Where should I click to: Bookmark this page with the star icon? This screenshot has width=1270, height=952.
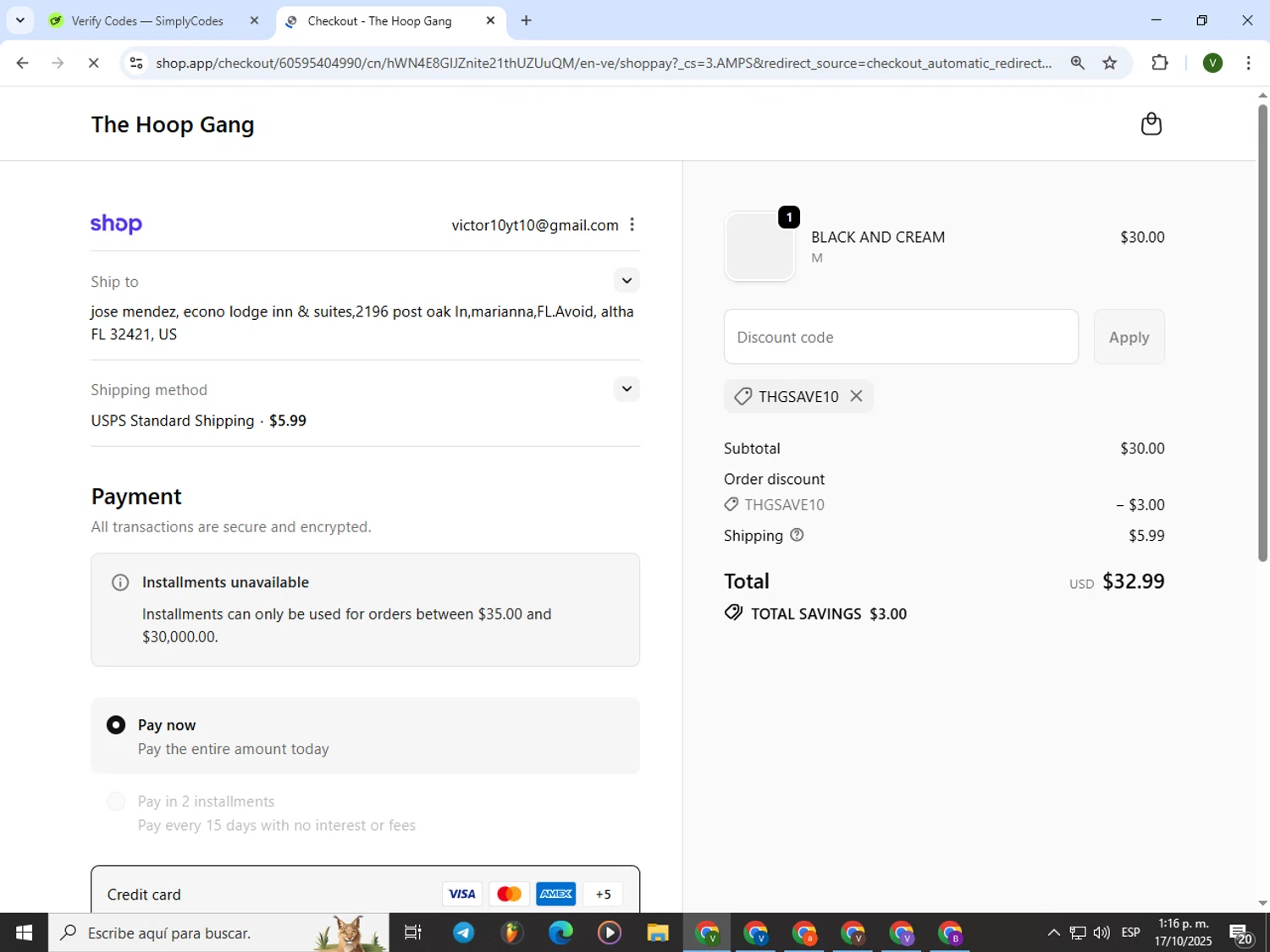click(x=1109, y=63)
